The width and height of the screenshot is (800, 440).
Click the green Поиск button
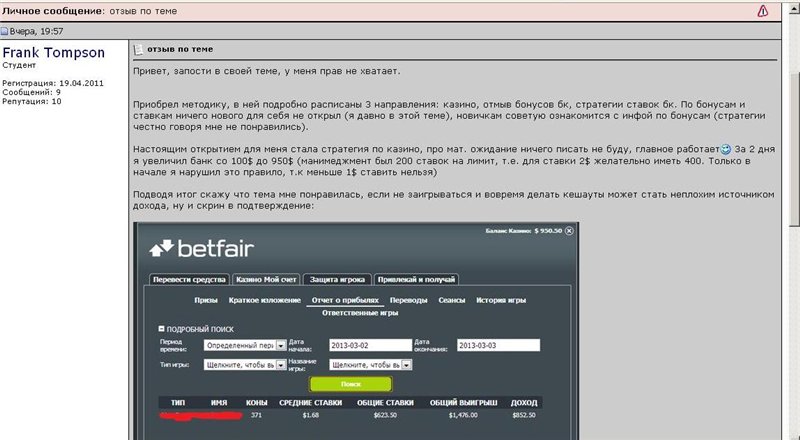tap(351, 384)
